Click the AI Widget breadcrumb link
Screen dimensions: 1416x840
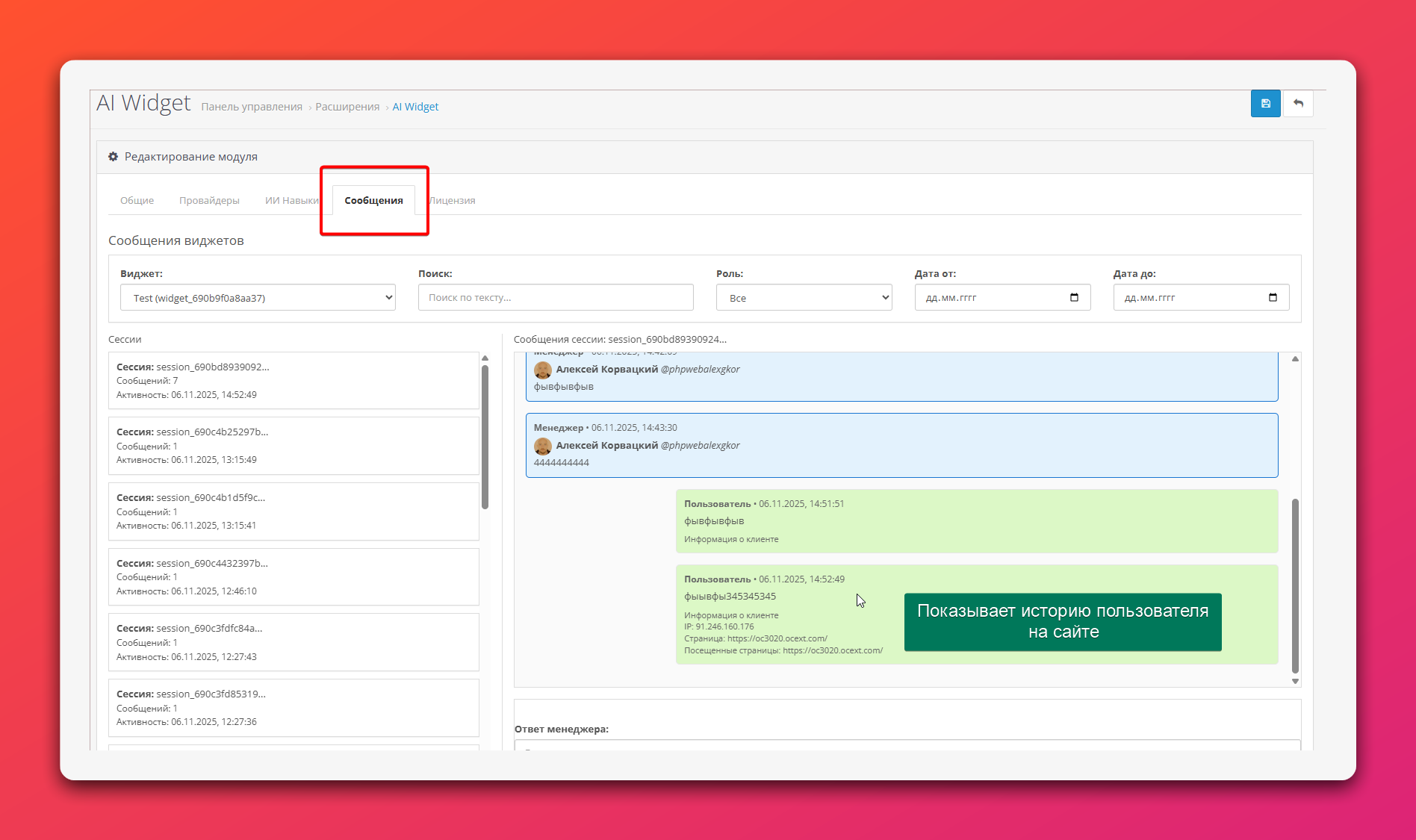click(x=415, y=107)
